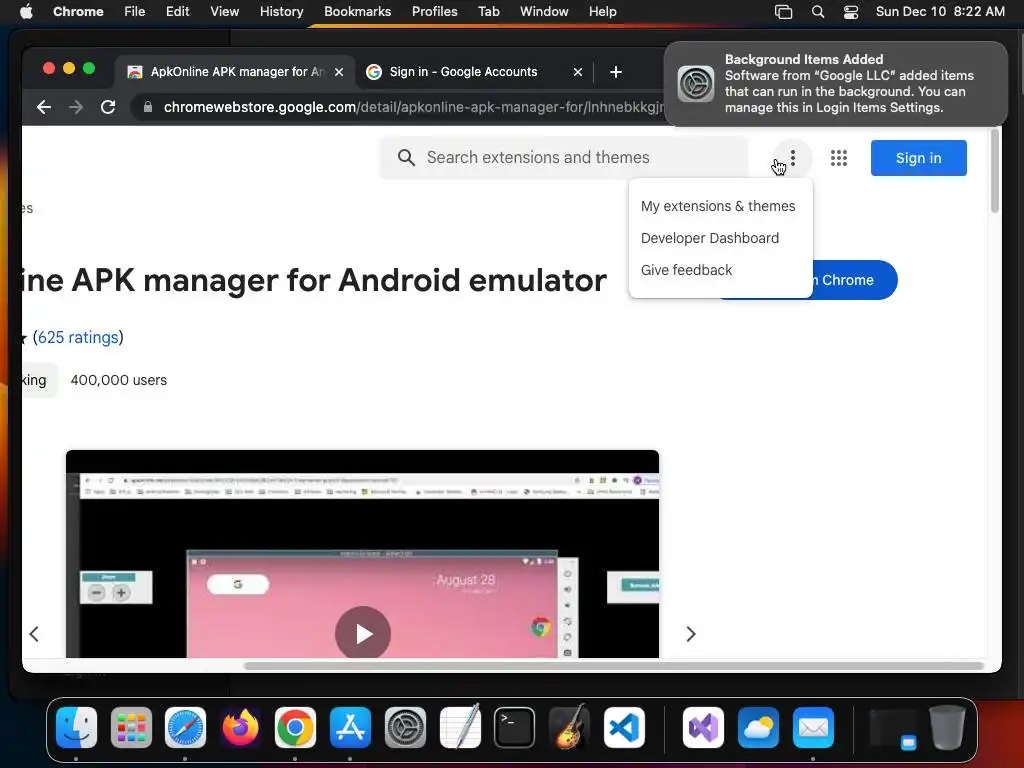Open Mail from the dock
This screenshot has width=1024, height=768.
click(813, 727)
